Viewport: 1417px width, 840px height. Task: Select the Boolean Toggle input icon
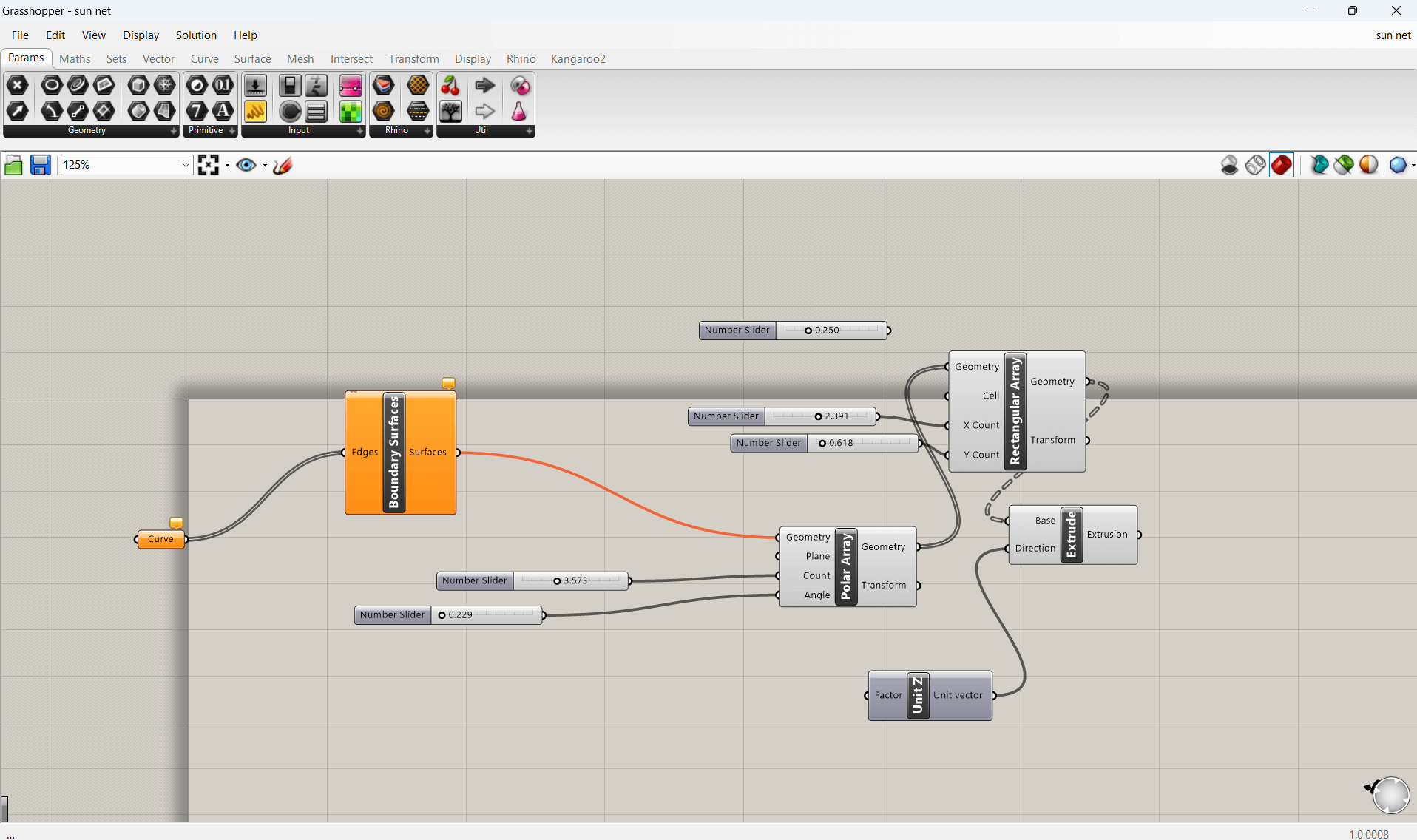pos(290,86)
